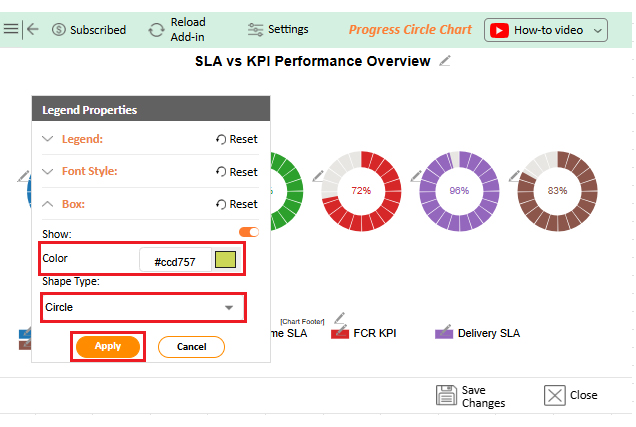Click edit pencil on FCR KPI legend
This screenshot has width=636, height=427.
(x=341, y=329)
